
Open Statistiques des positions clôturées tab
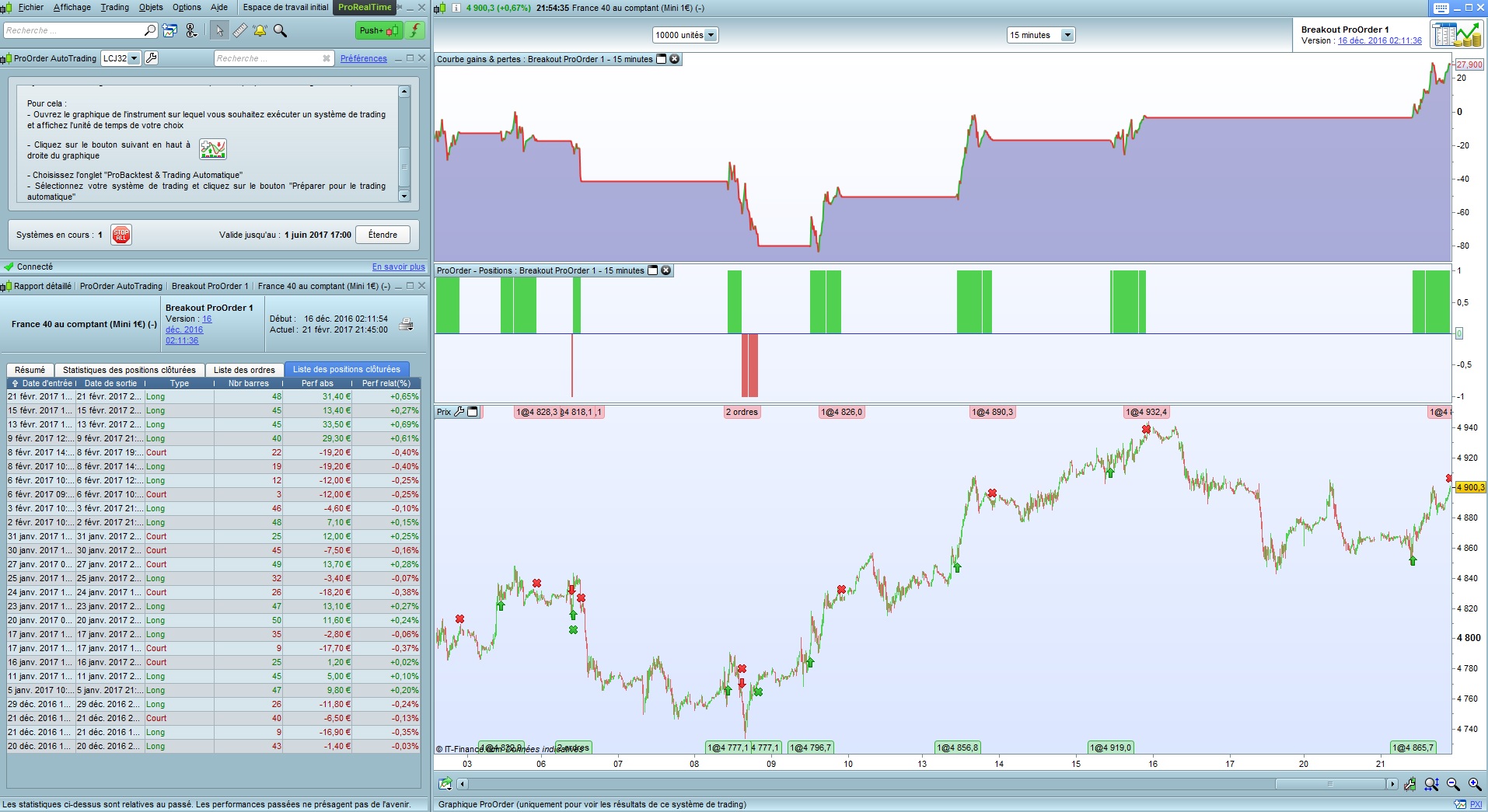click(x=129, y=370)
